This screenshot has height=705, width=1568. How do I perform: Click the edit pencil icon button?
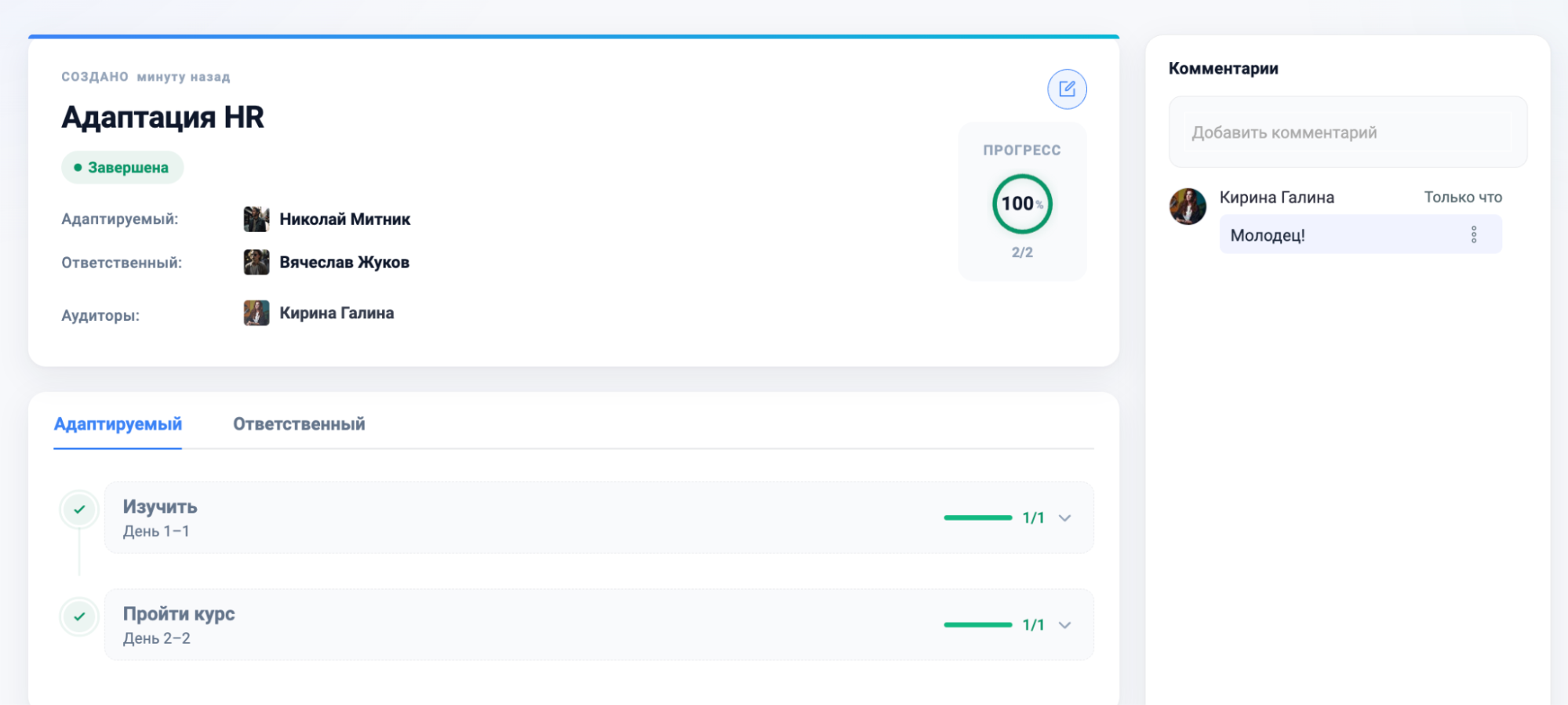pyautogui.click(x=1067, y=89)
